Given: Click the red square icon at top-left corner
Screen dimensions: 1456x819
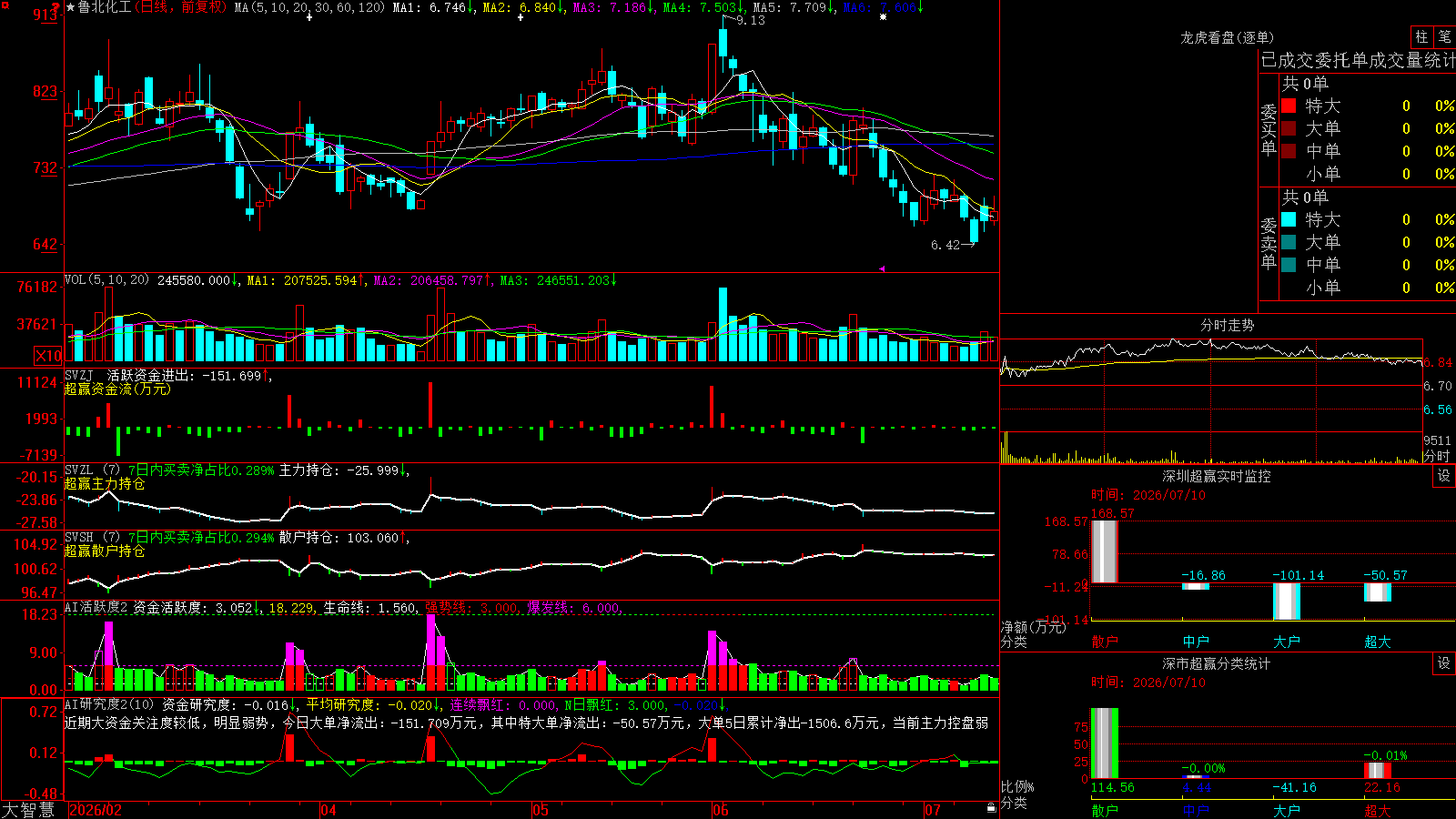Looking at the screenshot, I should 5,5.
